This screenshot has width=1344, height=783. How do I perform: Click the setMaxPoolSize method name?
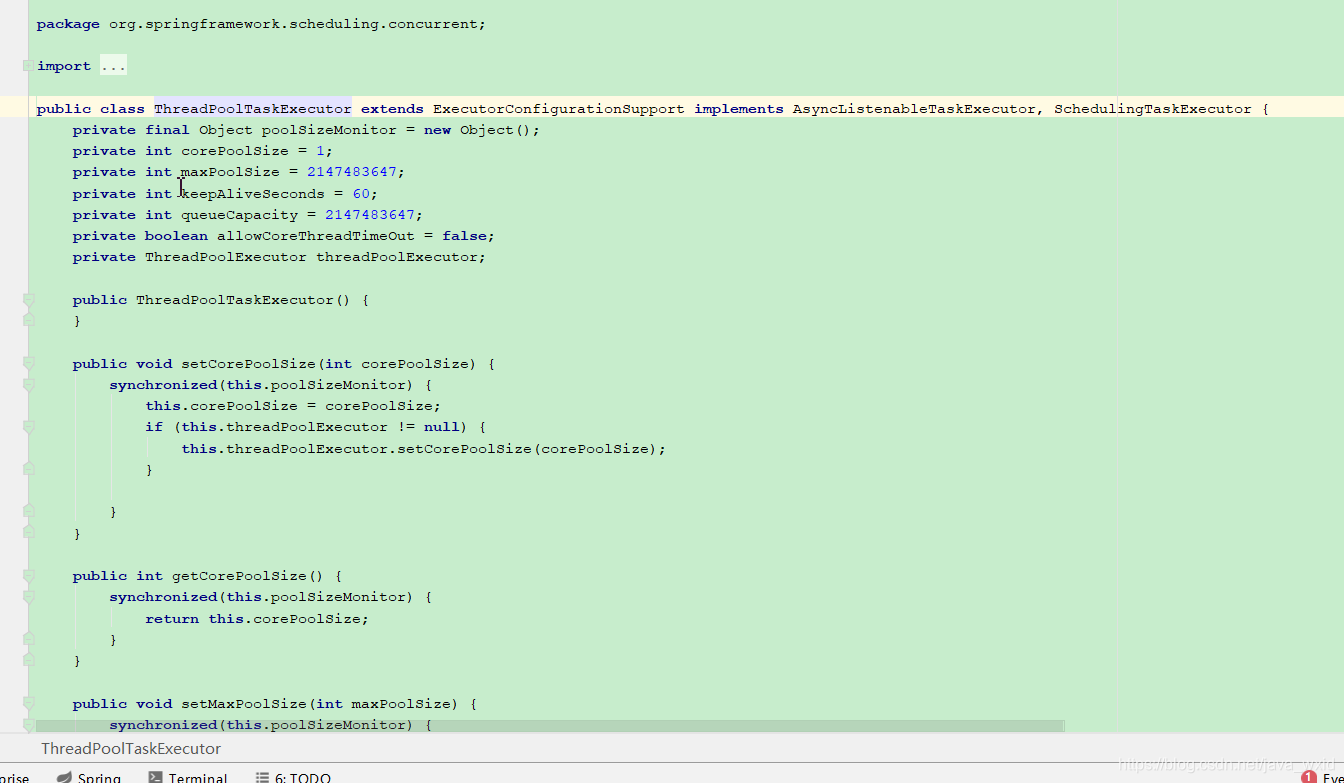pos(243,704)
